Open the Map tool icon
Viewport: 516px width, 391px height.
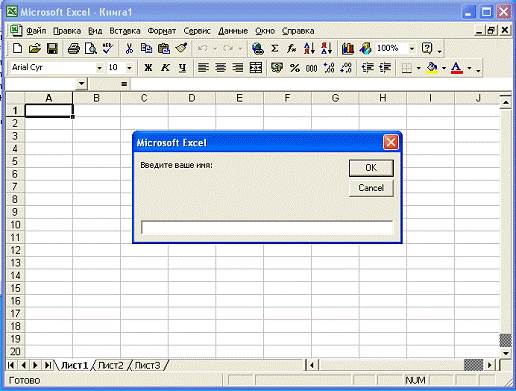pyautogui.click(x=365, y=49)
